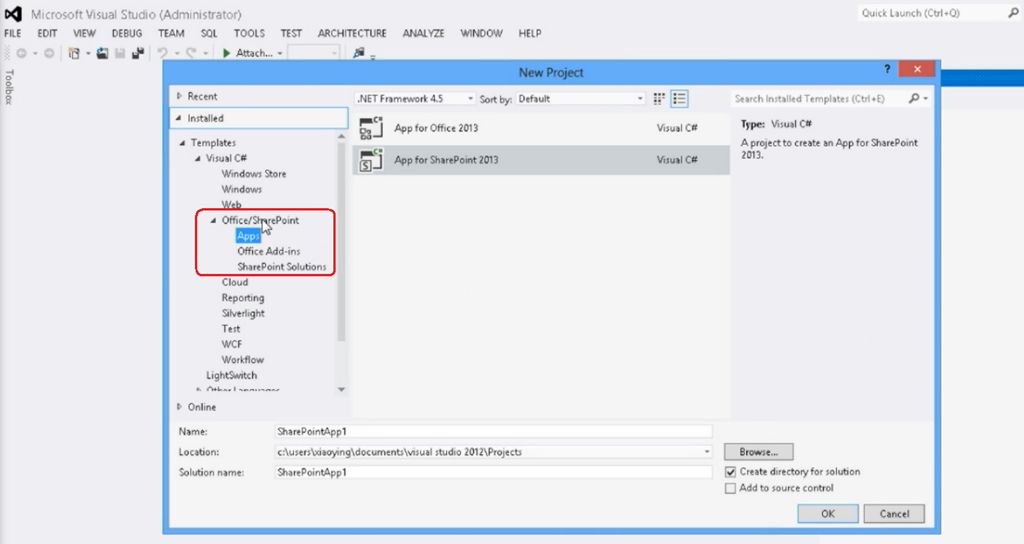
Task: Open the EDIT menu
Action: point(47,33)
